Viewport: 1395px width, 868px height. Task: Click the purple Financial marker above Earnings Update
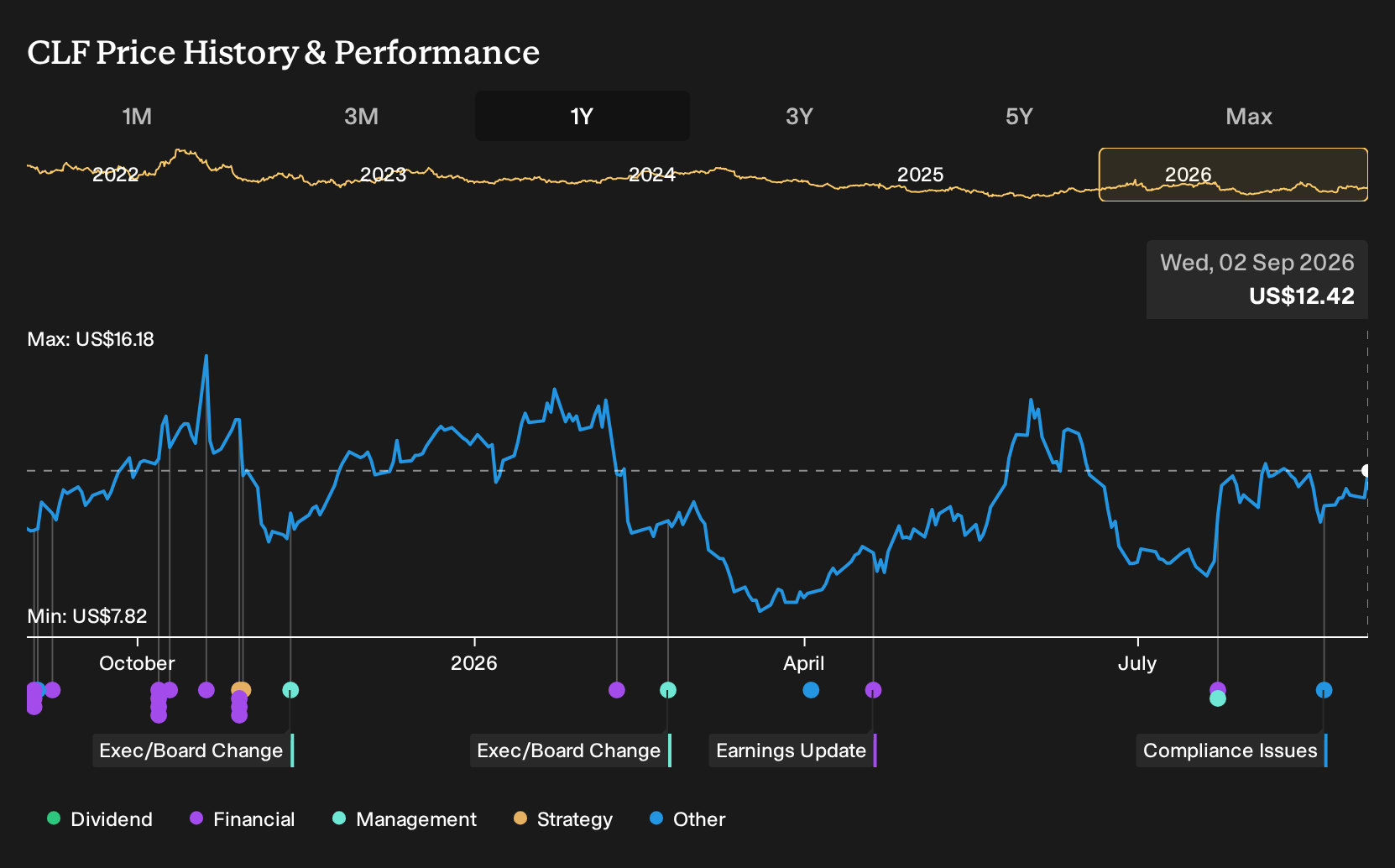tap(873, 690)
